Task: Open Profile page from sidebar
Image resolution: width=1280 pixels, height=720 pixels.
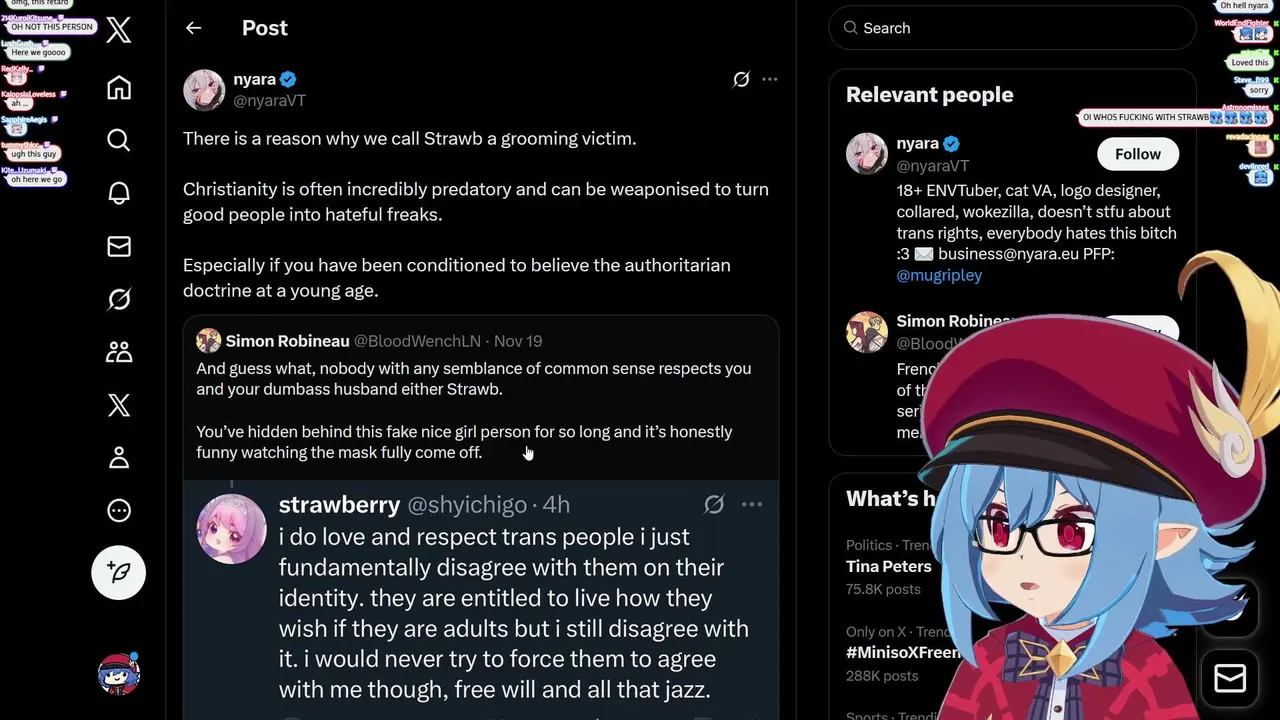Action: coord(119,458)
